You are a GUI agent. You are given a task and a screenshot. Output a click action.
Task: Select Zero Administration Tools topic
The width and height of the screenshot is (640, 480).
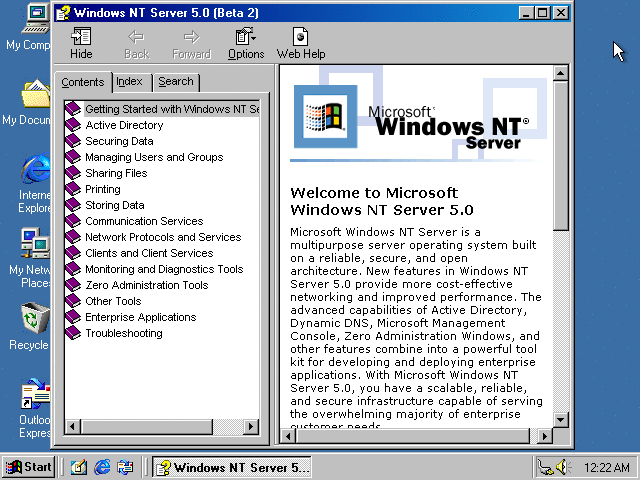coord(147,285)
